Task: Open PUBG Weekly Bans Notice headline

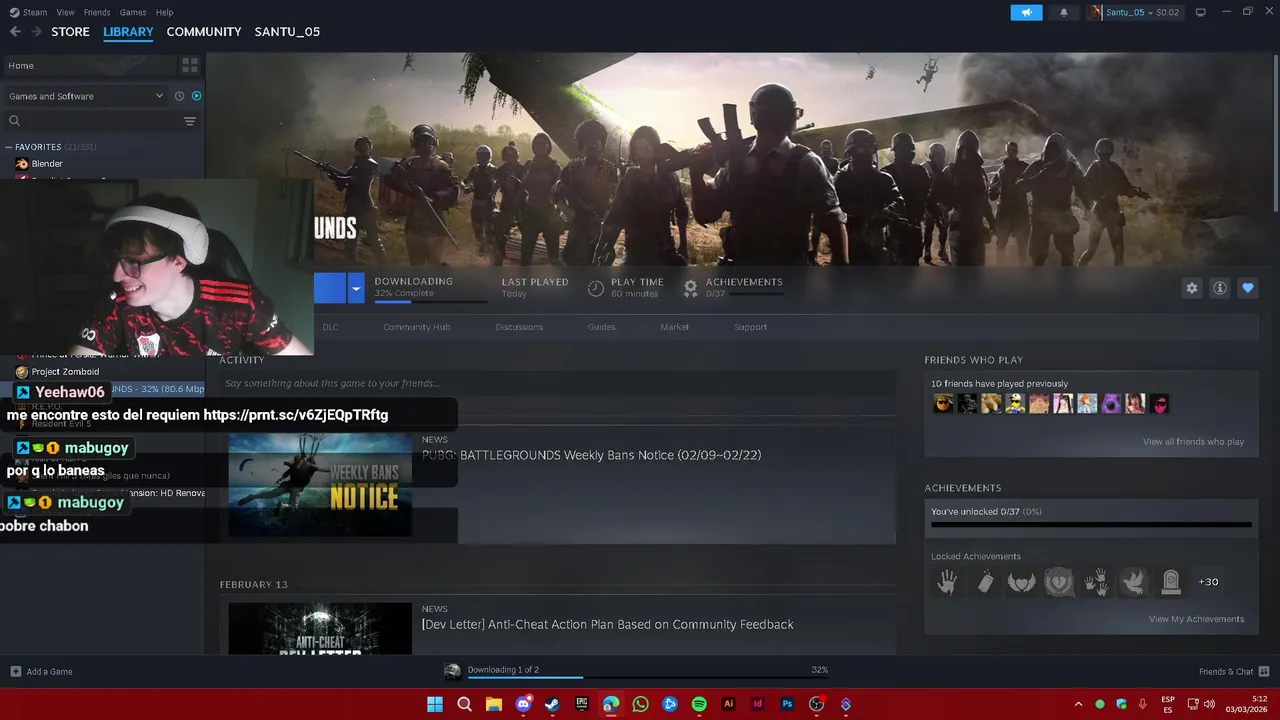Action: [x=591, y=455]
